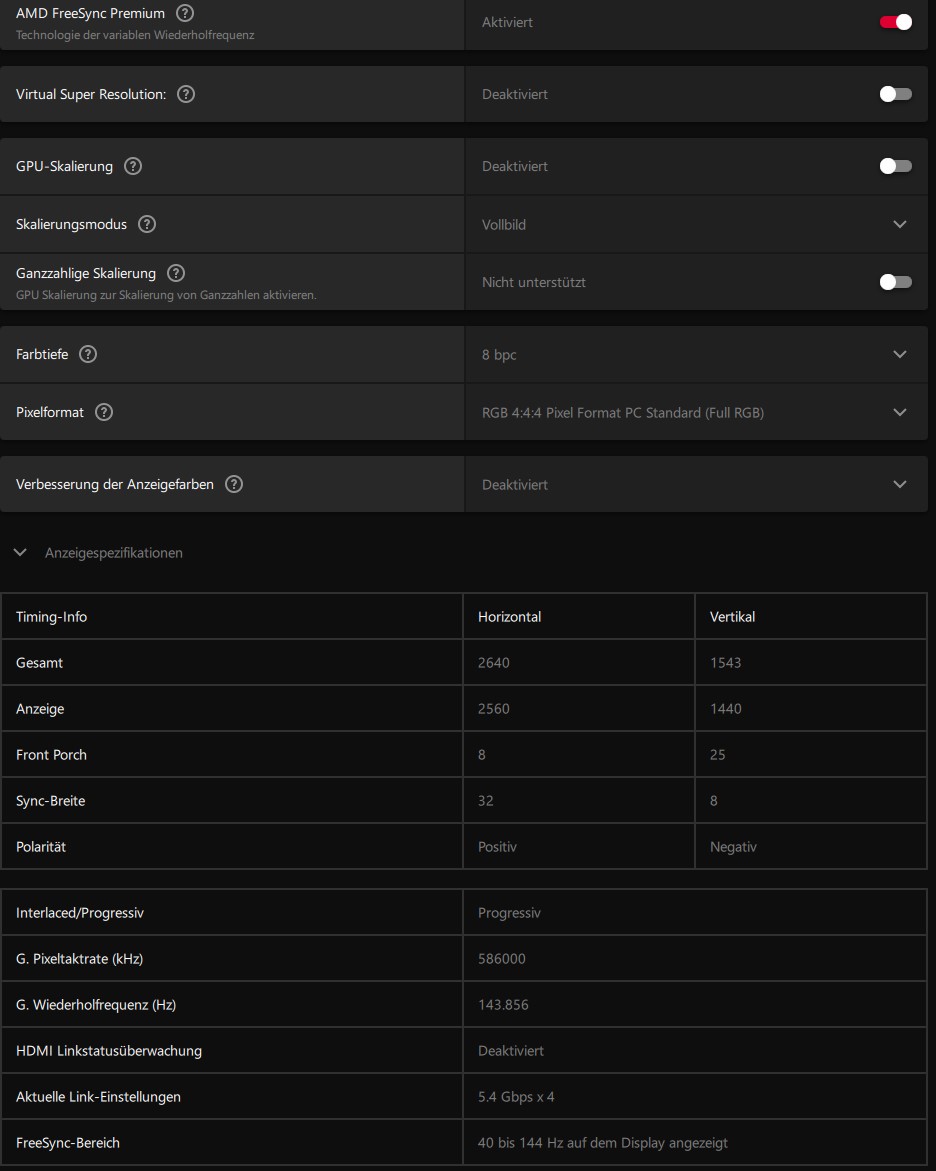The width and height of the screenshot is (936, 1171).
Task: Show help for Skalierungsmodus
Action: pos(147,224)
